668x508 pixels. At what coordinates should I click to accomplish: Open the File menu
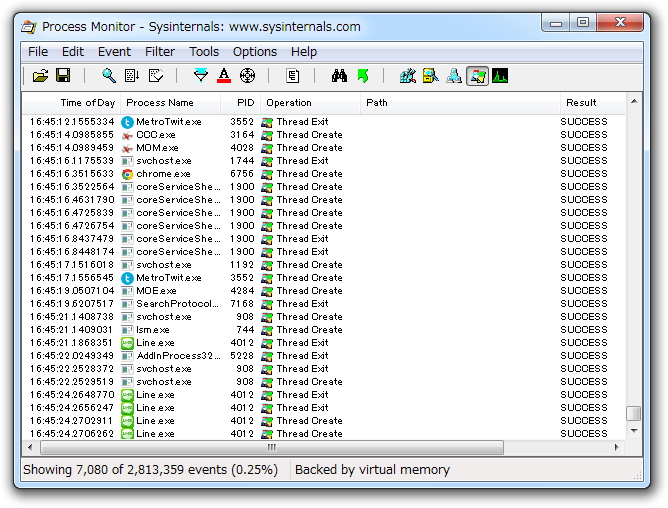[38, 52]
